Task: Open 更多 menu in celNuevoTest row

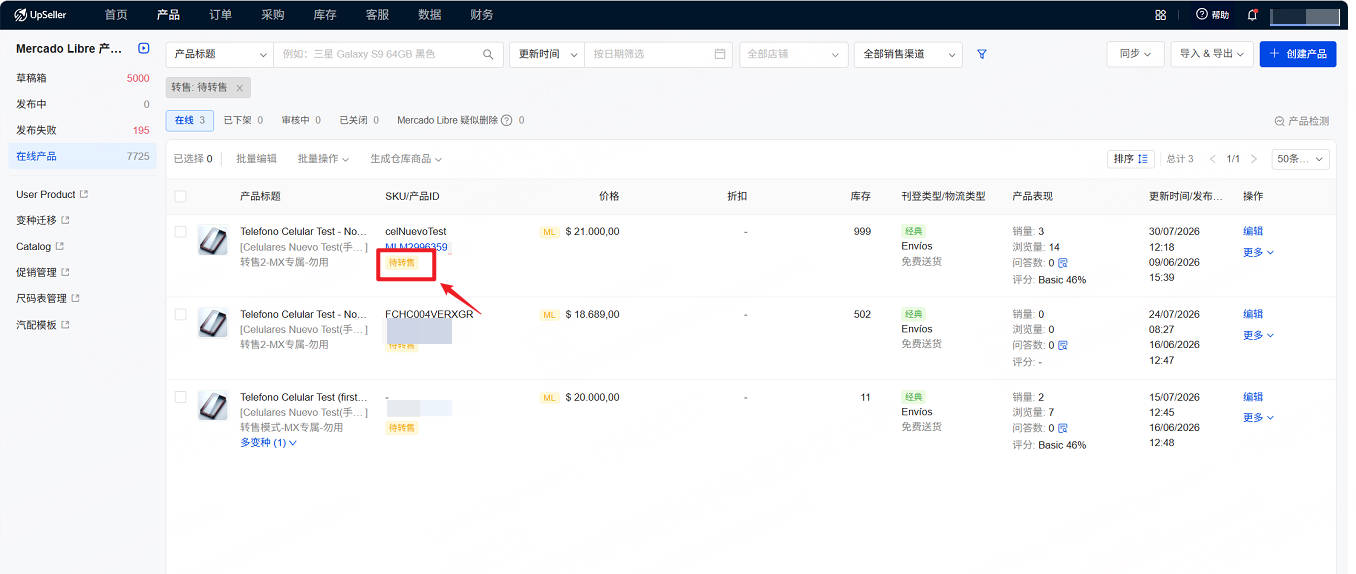Action: click(1258, 252)
